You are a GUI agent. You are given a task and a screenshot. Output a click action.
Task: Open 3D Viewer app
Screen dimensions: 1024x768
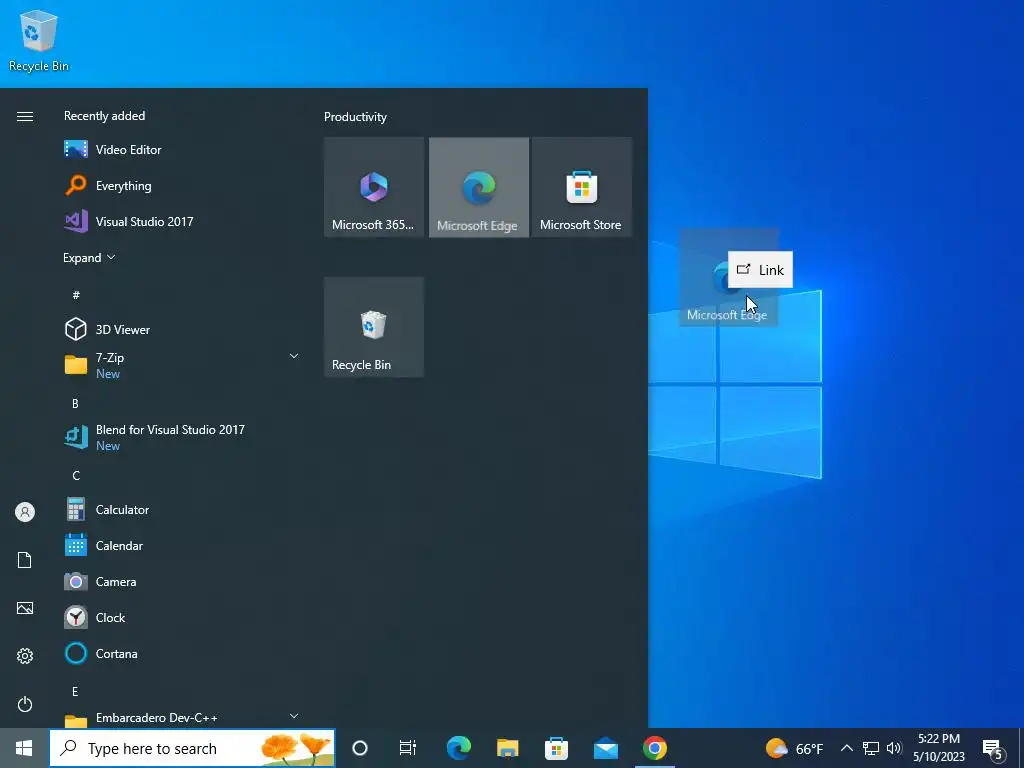(182, 329)
